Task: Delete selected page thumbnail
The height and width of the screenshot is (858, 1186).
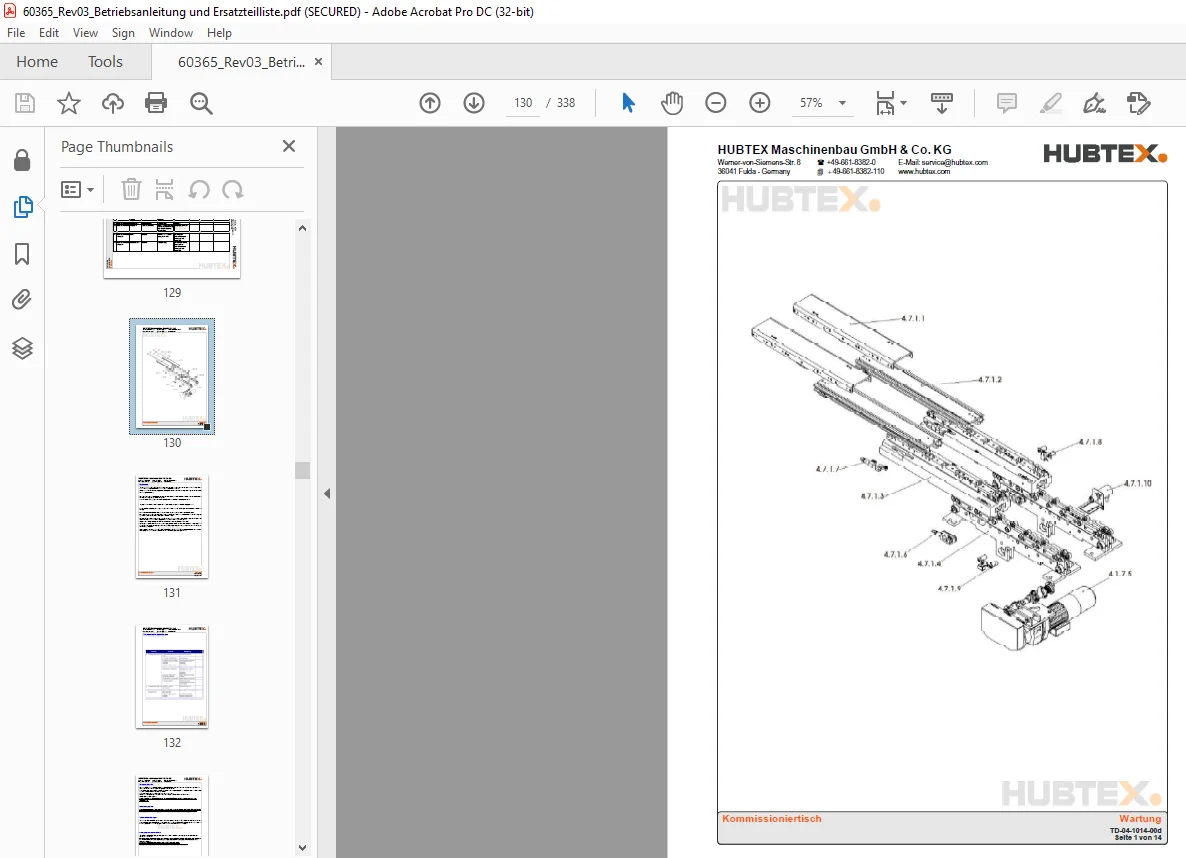Action: click(x=132, y=189)
